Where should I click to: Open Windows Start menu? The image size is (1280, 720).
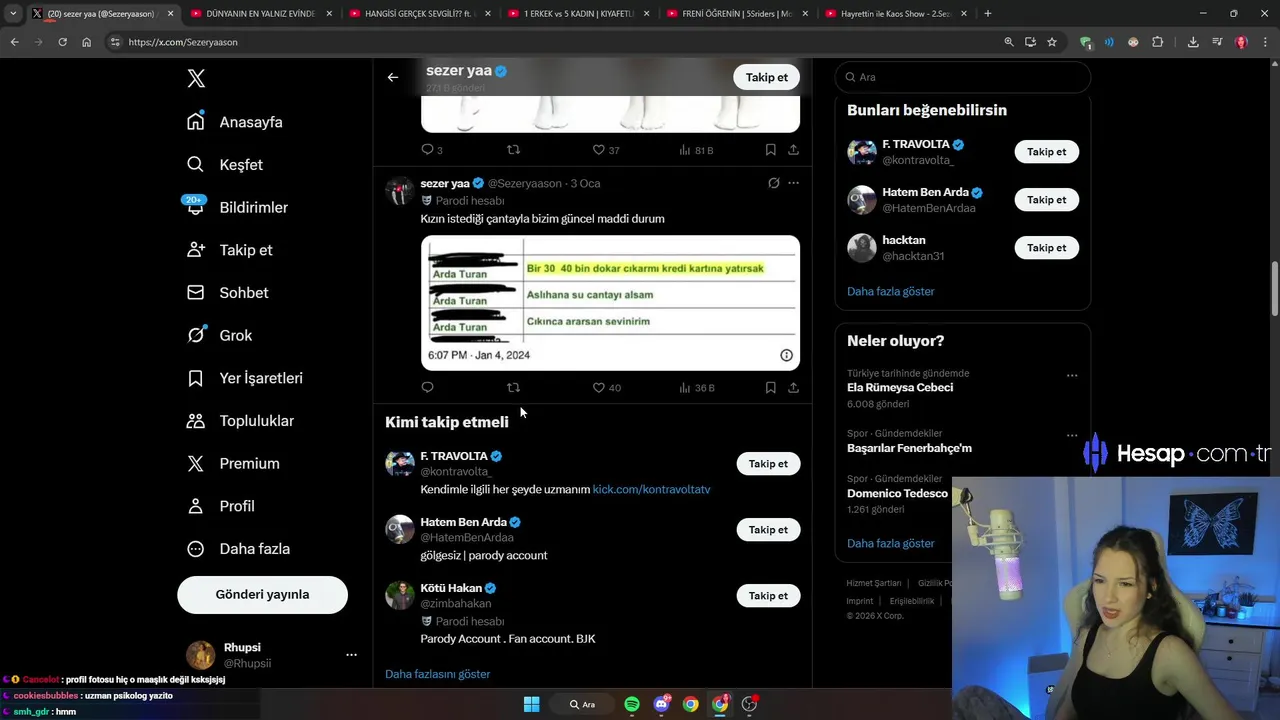pyautogui.click(x=531, y=704)
